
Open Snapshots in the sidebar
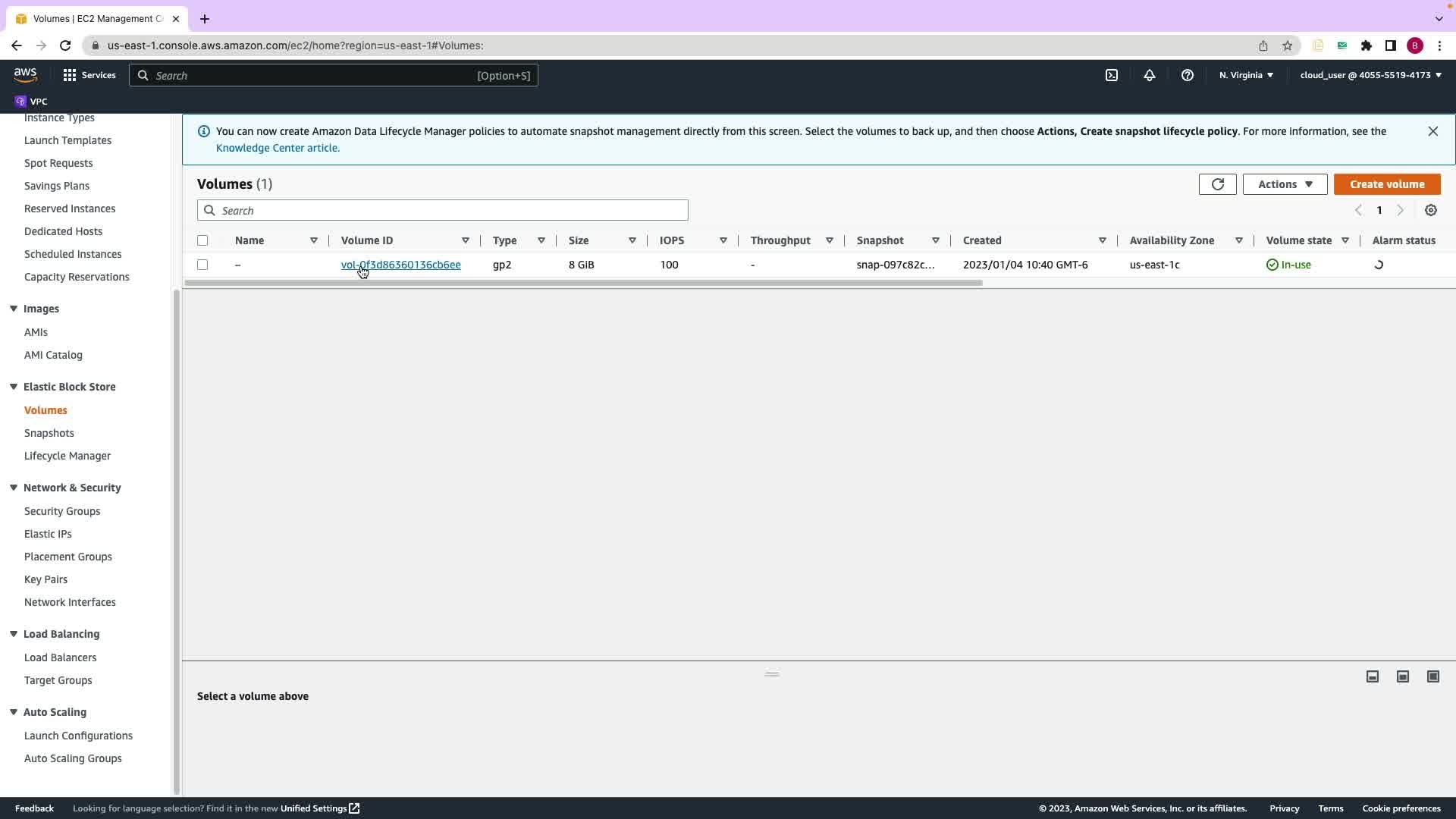[49, 433]
